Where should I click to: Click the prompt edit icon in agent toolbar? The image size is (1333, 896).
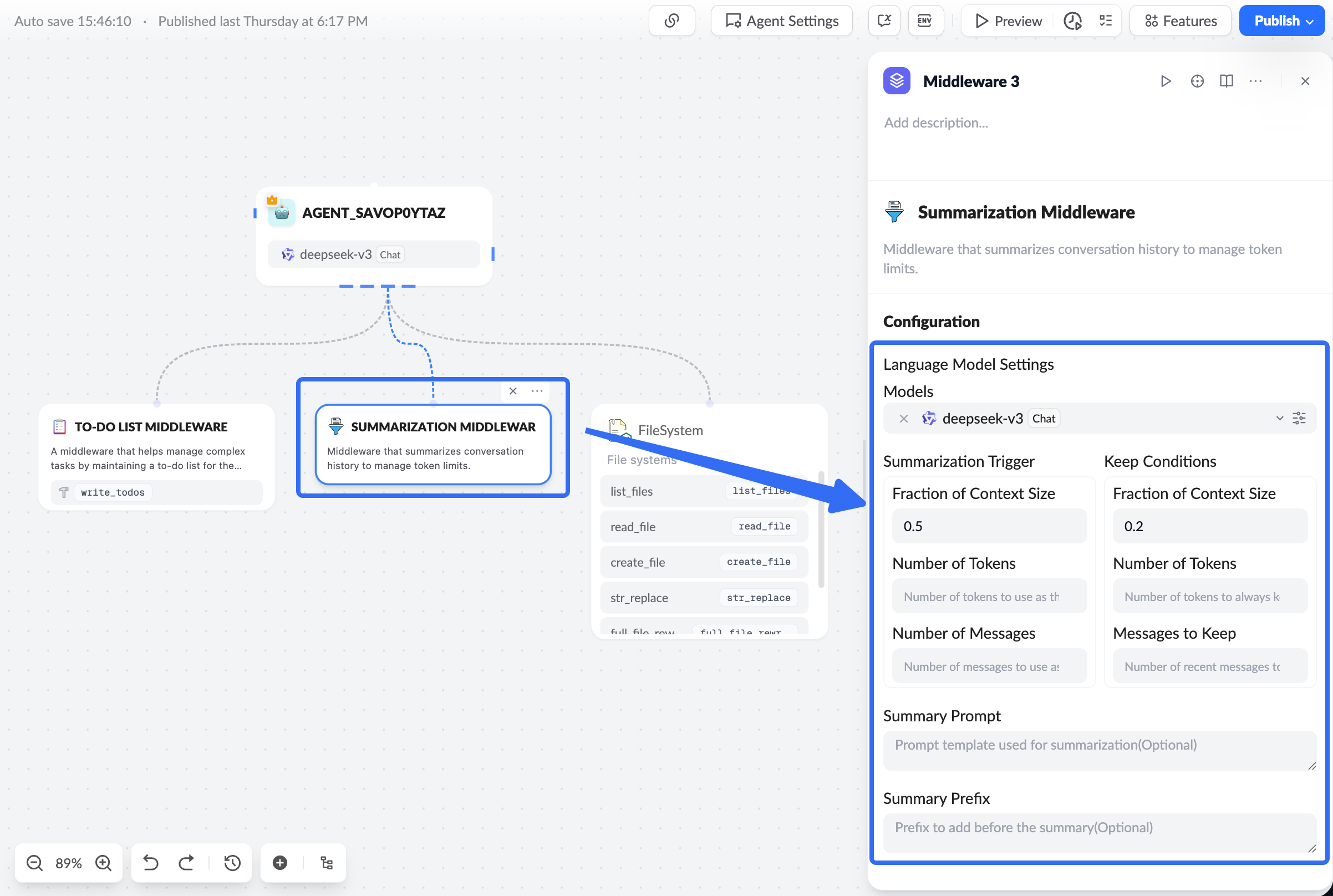coord(884,21)
